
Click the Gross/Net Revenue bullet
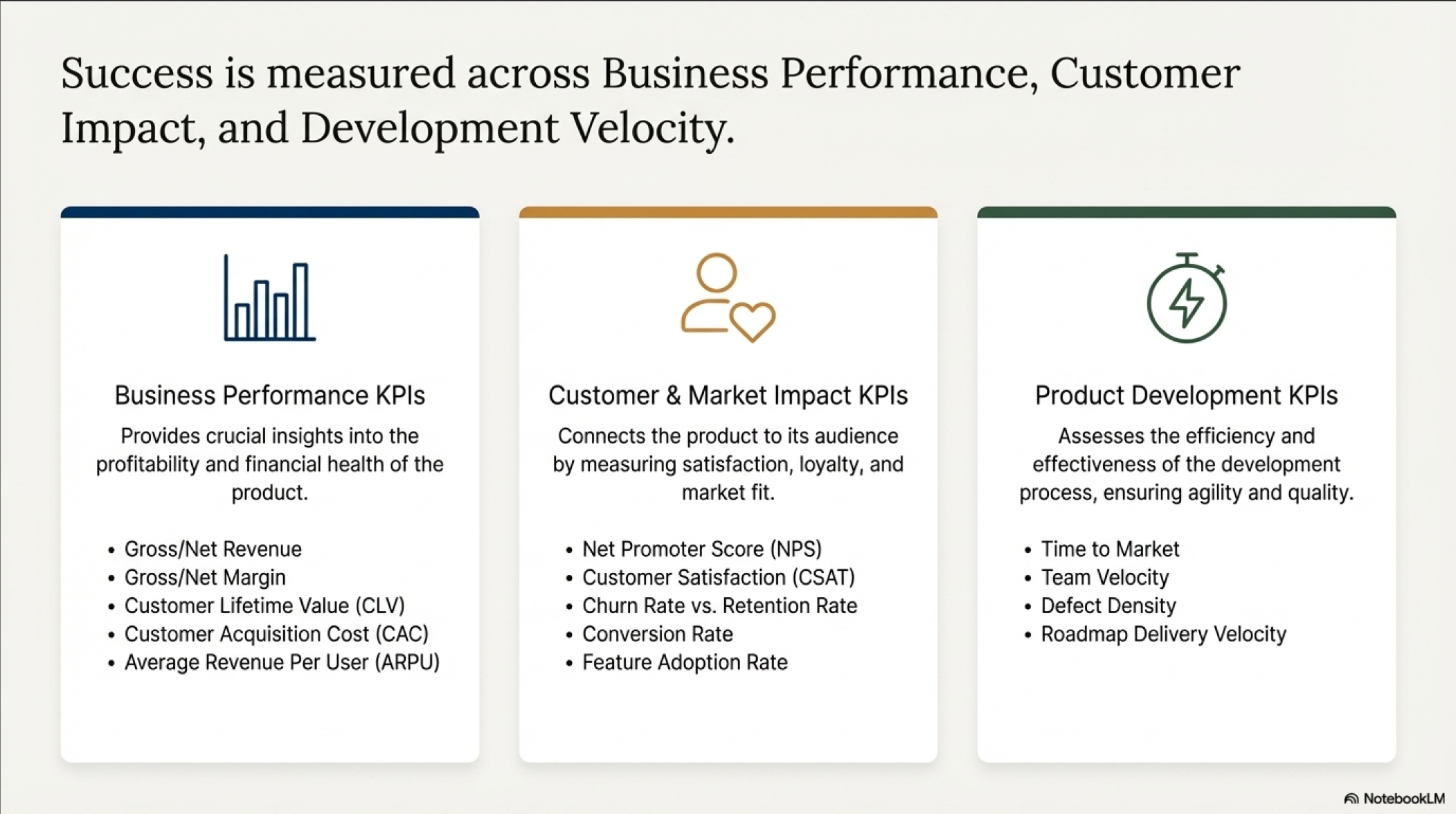click(213, 549)
